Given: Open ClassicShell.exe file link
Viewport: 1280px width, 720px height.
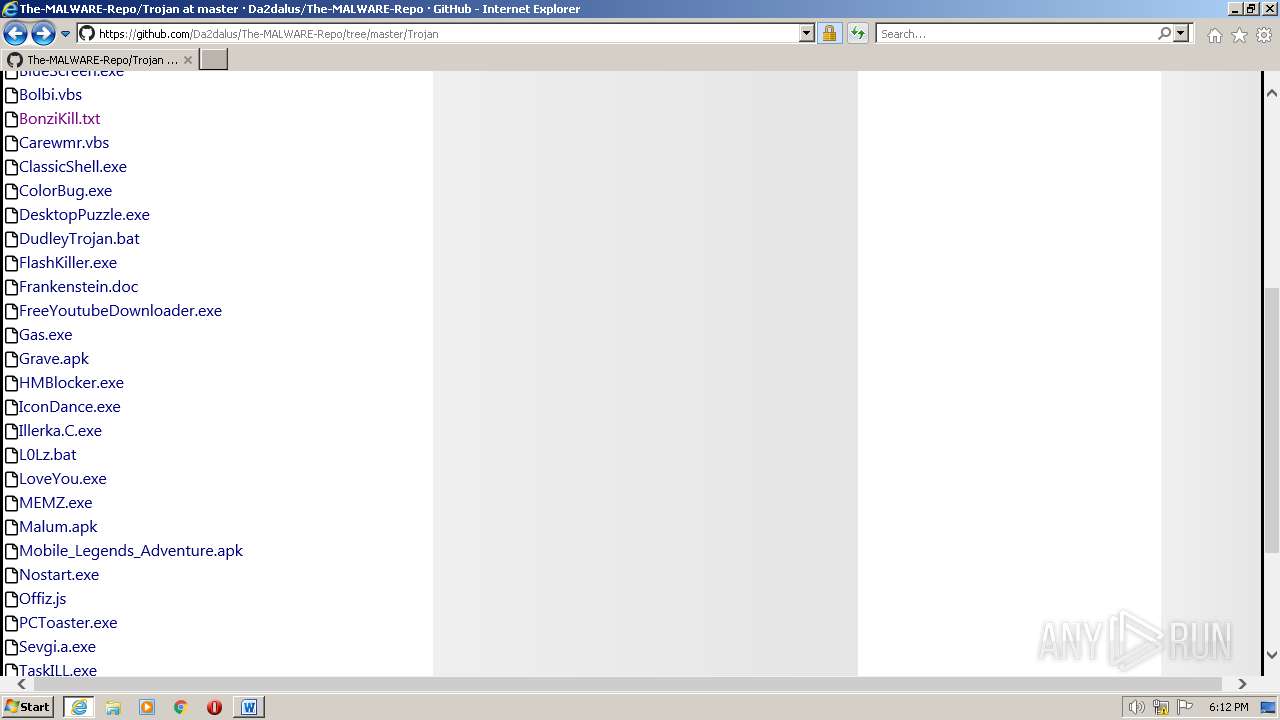Looking at the screenshot, I should (73, 167).
